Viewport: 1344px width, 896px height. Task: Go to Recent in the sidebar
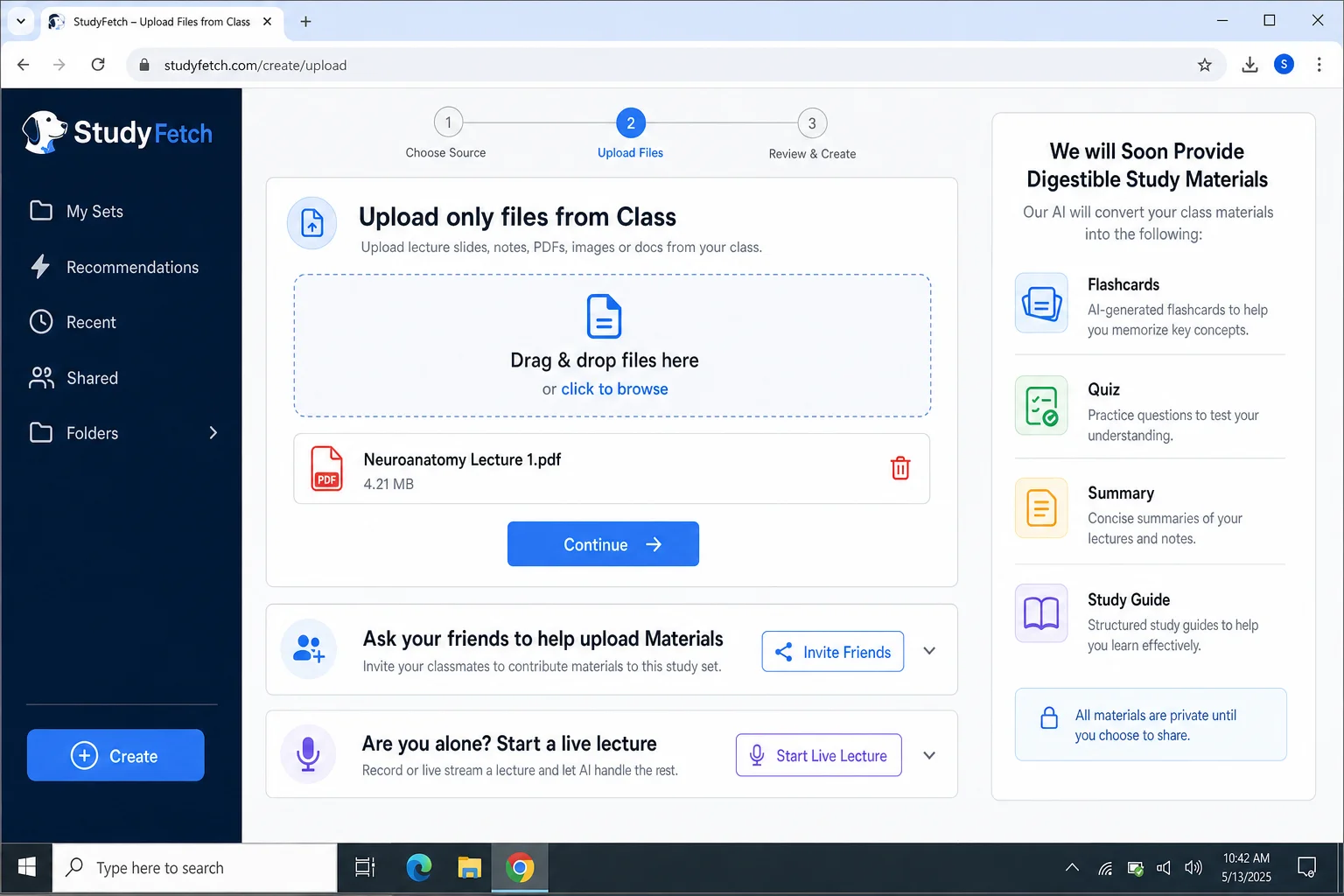[73, 322]
